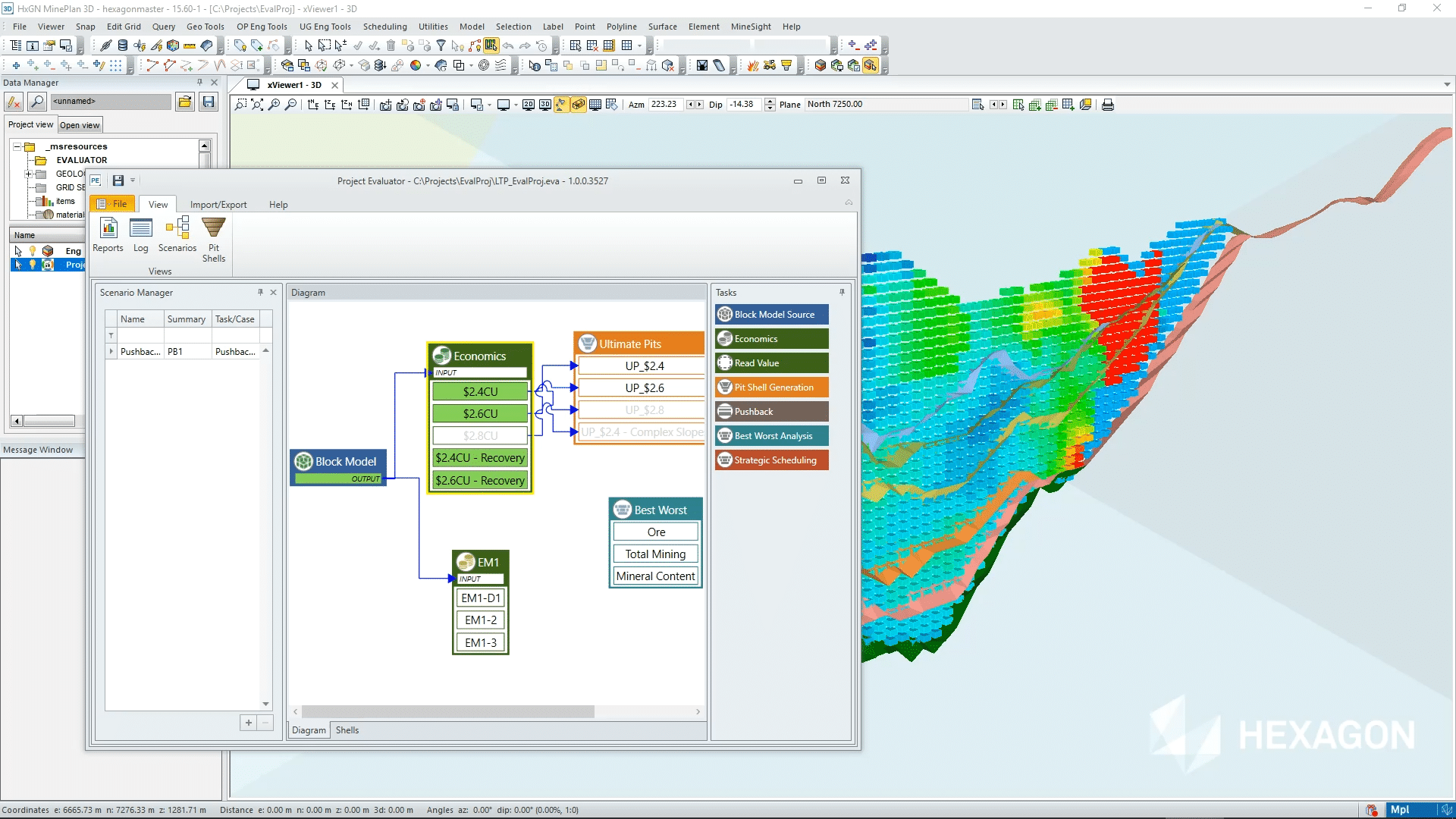Image resolution: width=1456 pixels, height=819 pixels.
Task: Click the Block Model Source icon in Tasks
Action: [x=771, y=314]
